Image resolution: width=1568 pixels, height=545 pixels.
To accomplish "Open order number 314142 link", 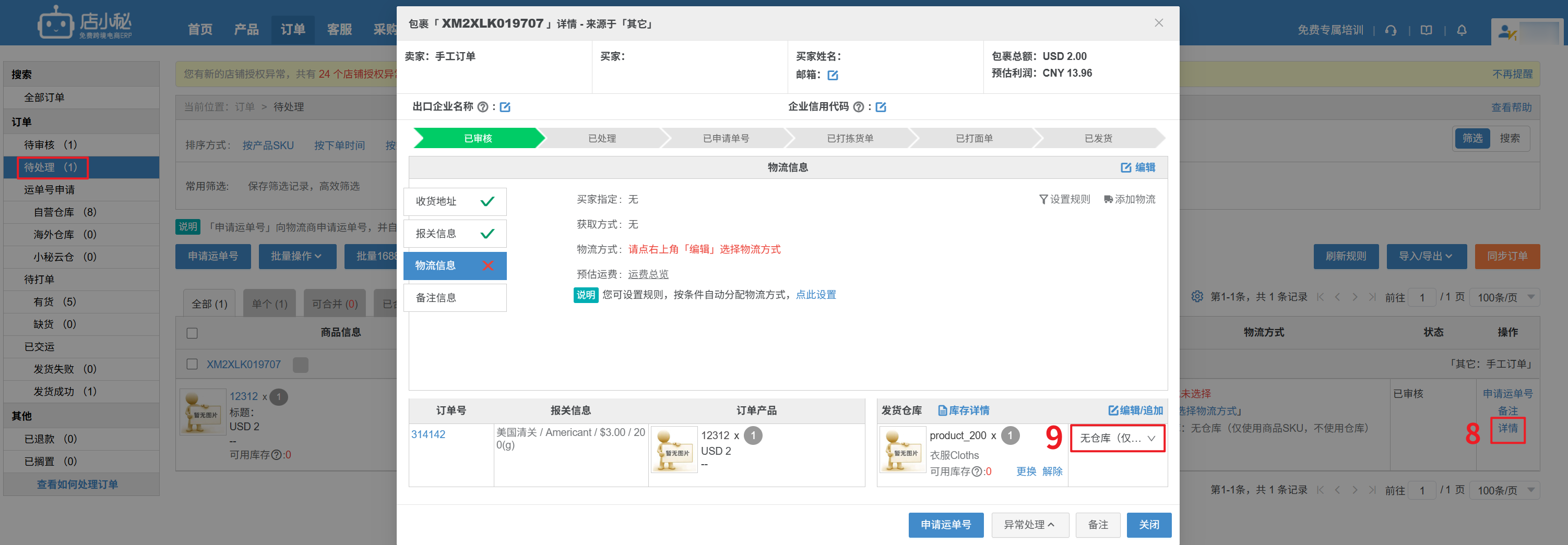I will tap(428, 434).
